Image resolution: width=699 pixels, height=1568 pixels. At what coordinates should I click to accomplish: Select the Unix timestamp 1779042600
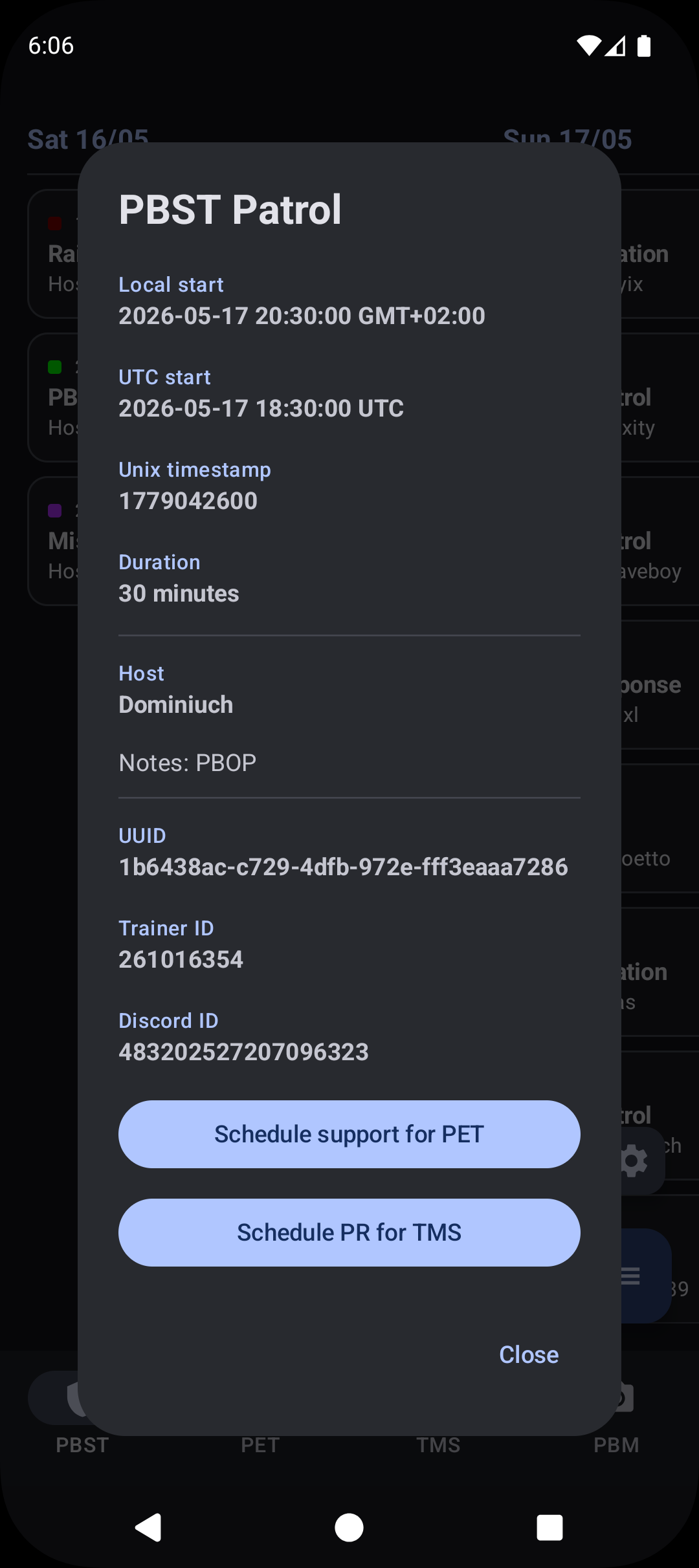coord(188,501)
